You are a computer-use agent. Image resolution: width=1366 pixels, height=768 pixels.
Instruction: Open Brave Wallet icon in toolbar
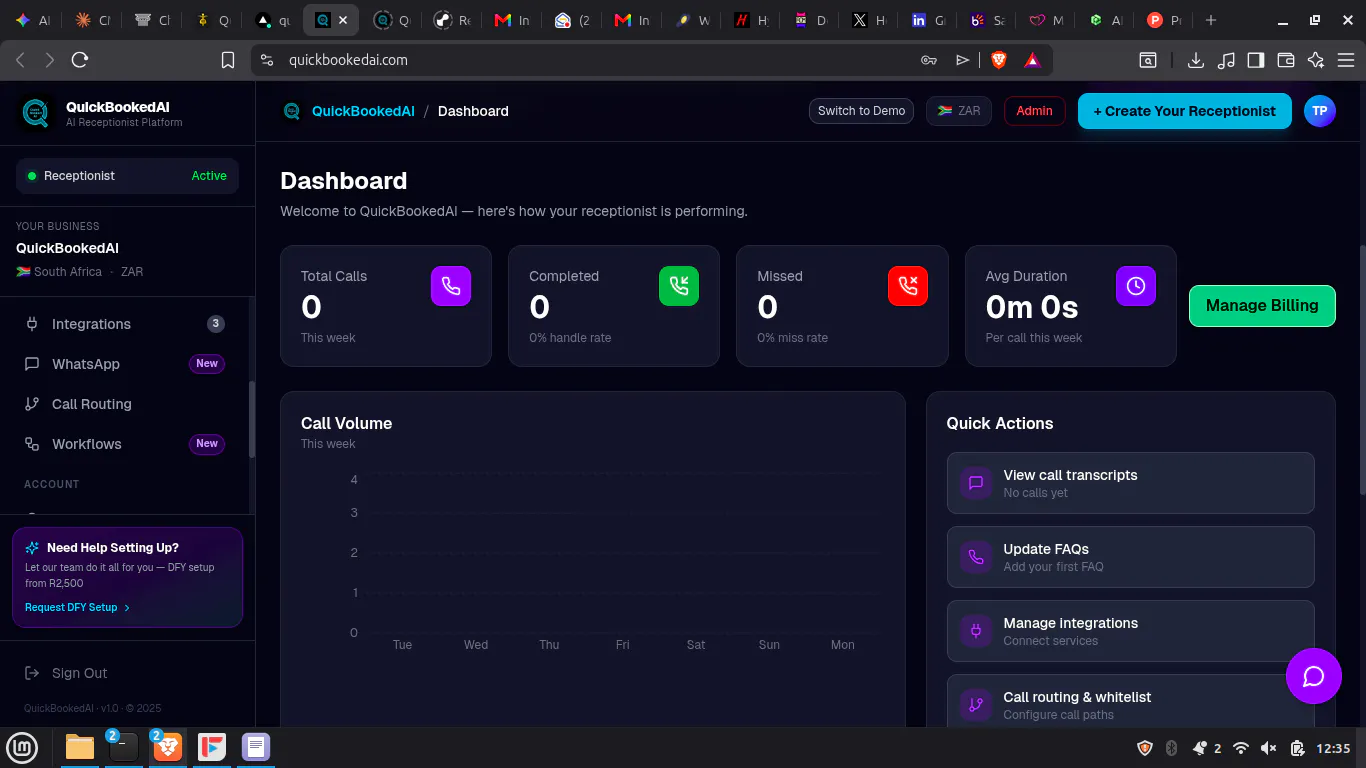point(1286,60)
